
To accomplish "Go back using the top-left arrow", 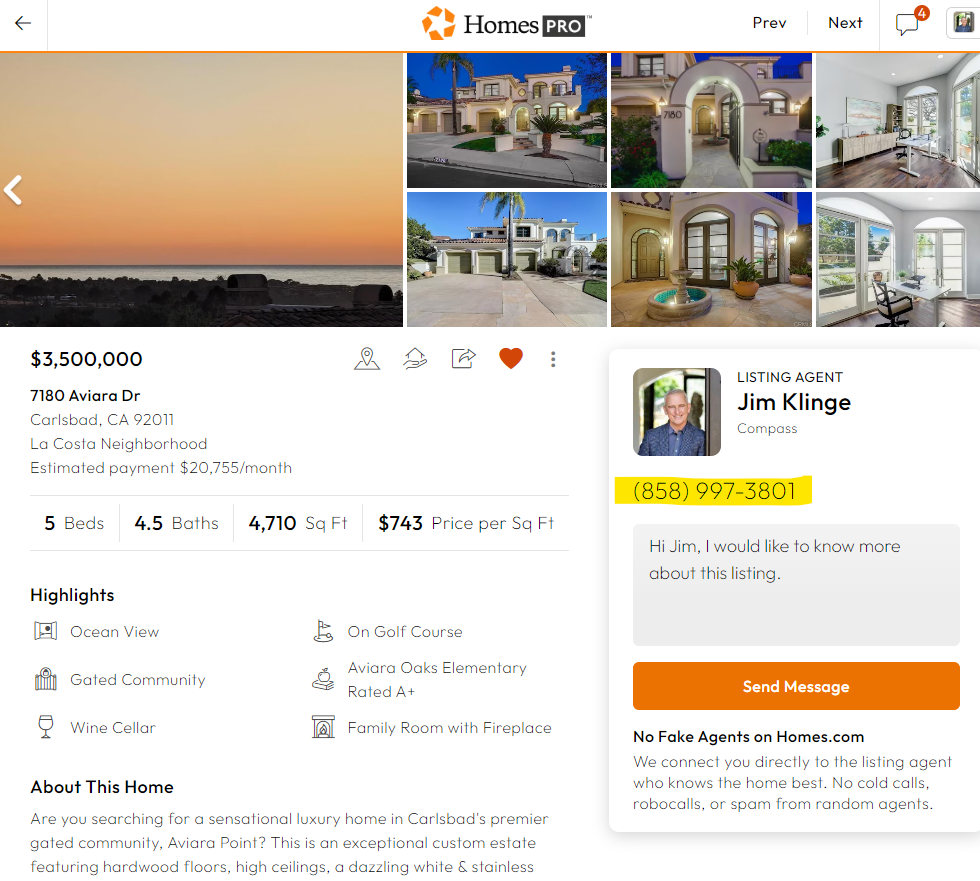I will coord(23,24).
